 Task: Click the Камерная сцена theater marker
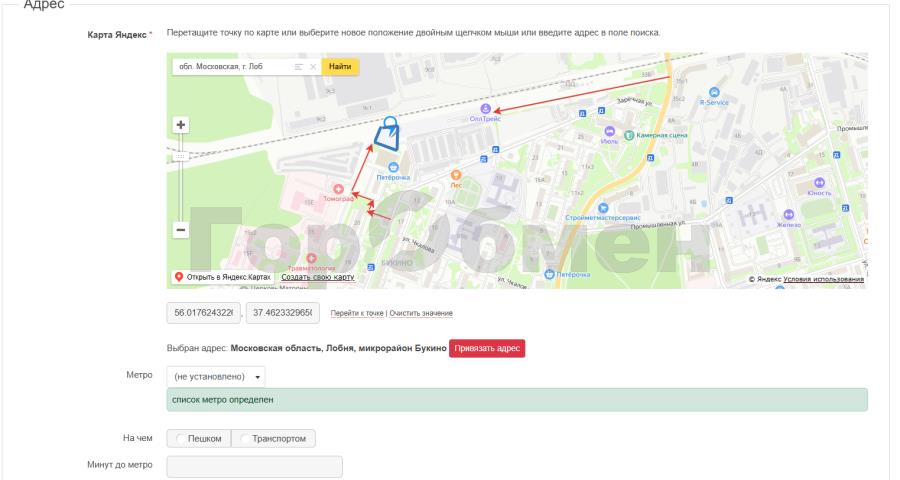pyautogui.click(x=629, y=136)
